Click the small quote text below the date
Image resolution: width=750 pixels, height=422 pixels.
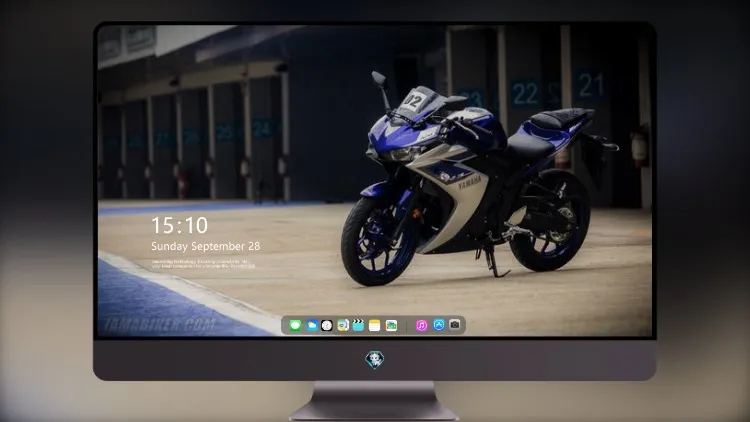(203, 264)
